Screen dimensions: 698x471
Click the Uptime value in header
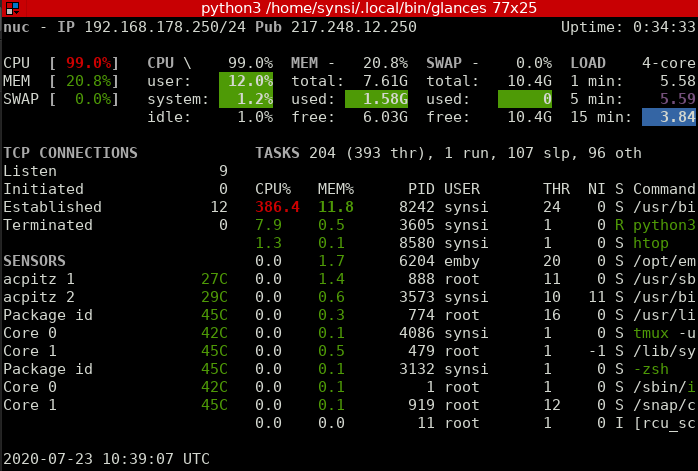(x=664, y=27)
